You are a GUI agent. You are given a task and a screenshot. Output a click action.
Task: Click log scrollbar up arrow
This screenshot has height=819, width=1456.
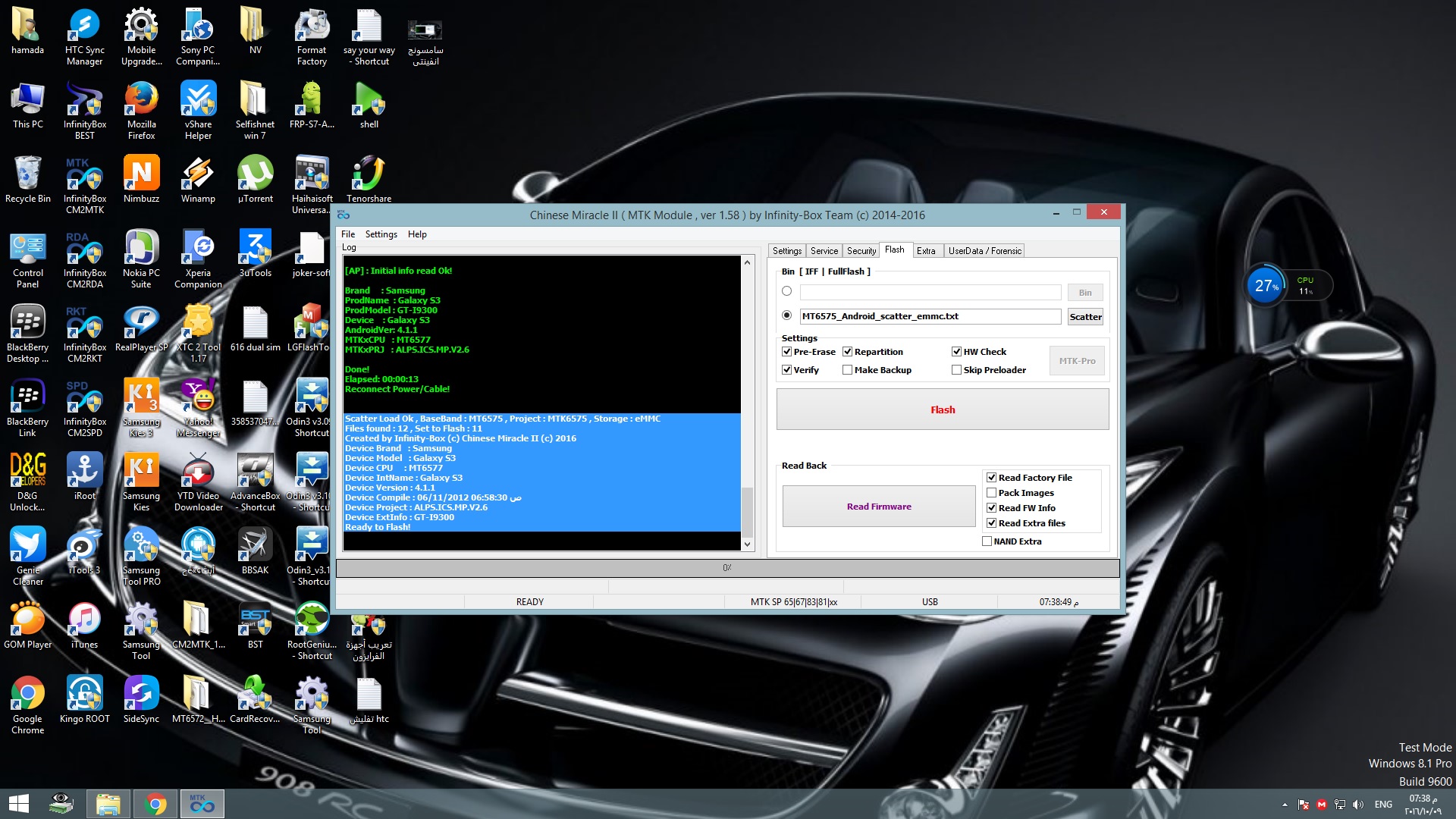pos(747,262)
